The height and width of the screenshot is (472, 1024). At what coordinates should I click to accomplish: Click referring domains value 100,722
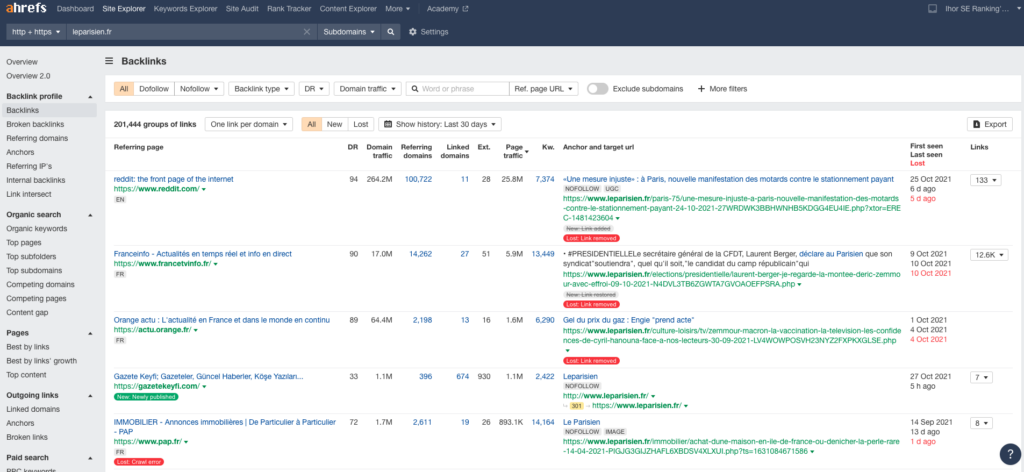(x=418, y=179)
